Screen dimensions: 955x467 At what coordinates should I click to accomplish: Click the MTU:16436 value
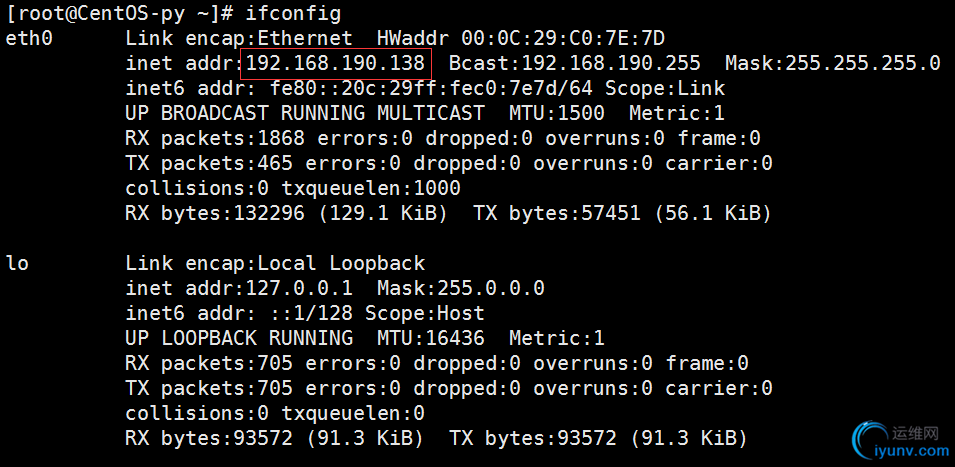coord(431,339)
